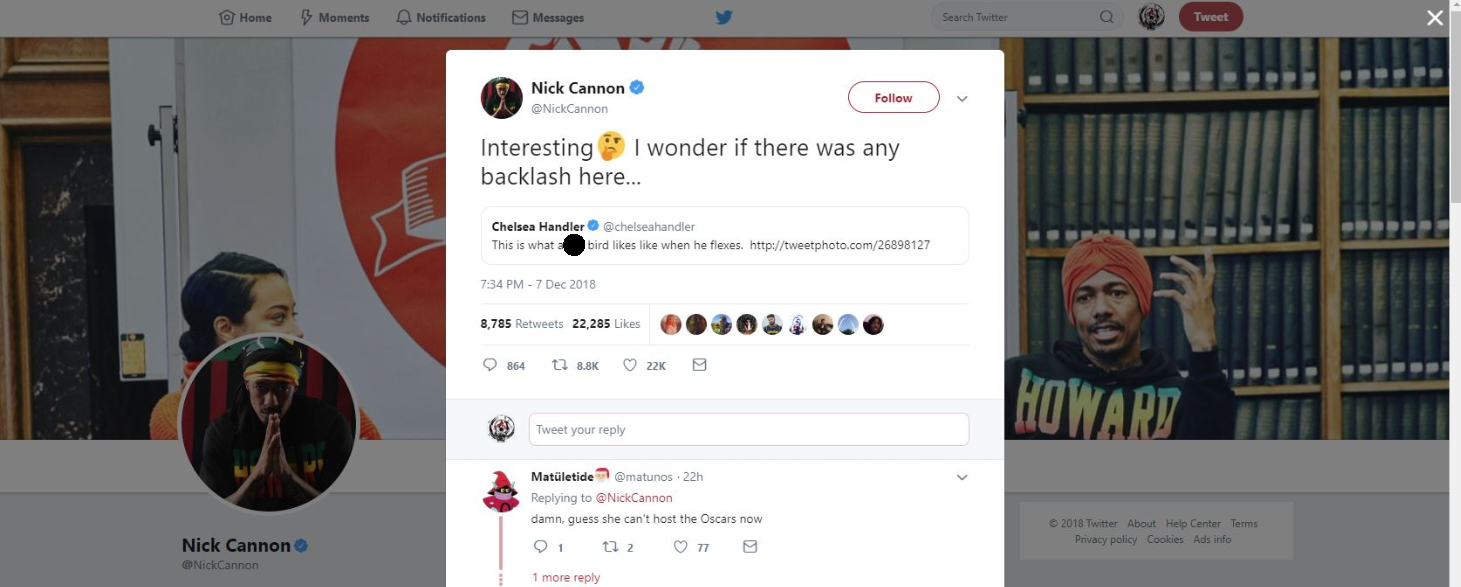Screen dimensions: 1461x587
Task: Open the tweetphoto.com link
Action: (x=840, y=245)
